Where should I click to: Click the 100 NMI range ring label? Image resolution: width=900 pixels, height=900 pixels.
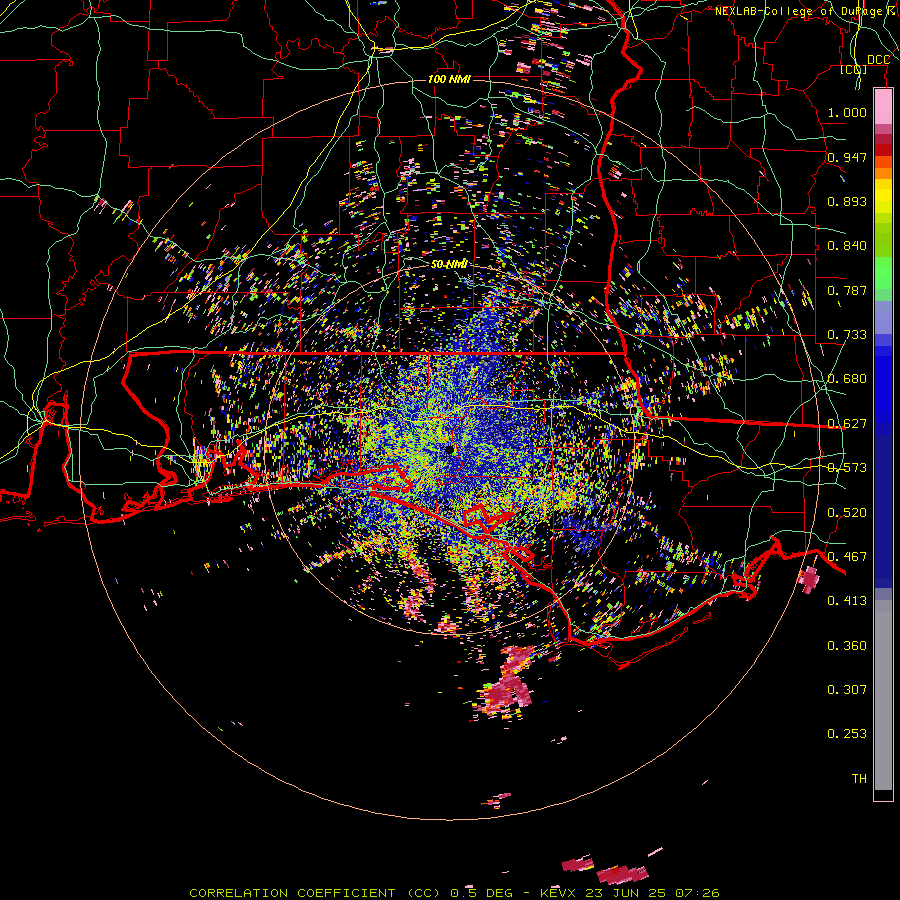[449, 79]
